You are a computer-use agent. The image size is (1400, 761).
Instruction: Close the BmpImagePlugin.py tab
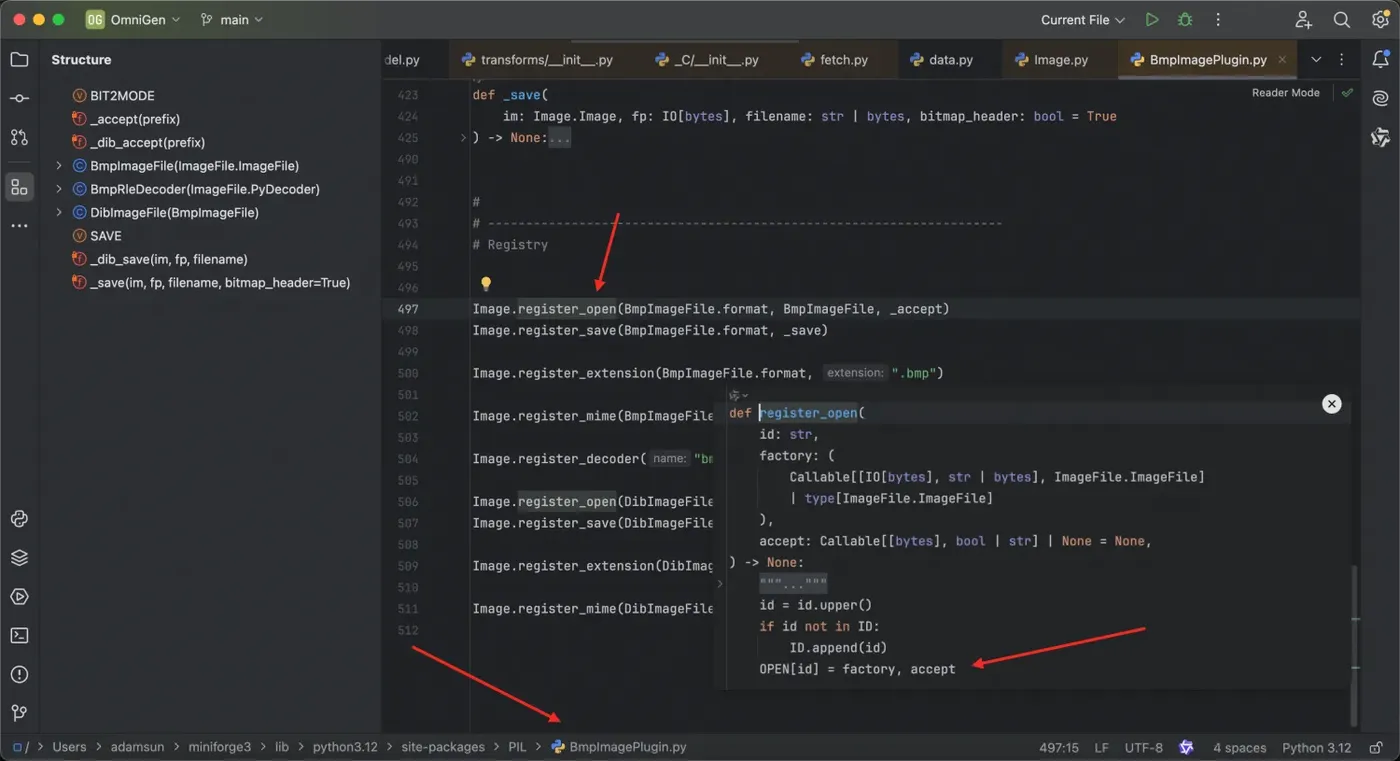tap(1282, 60)
